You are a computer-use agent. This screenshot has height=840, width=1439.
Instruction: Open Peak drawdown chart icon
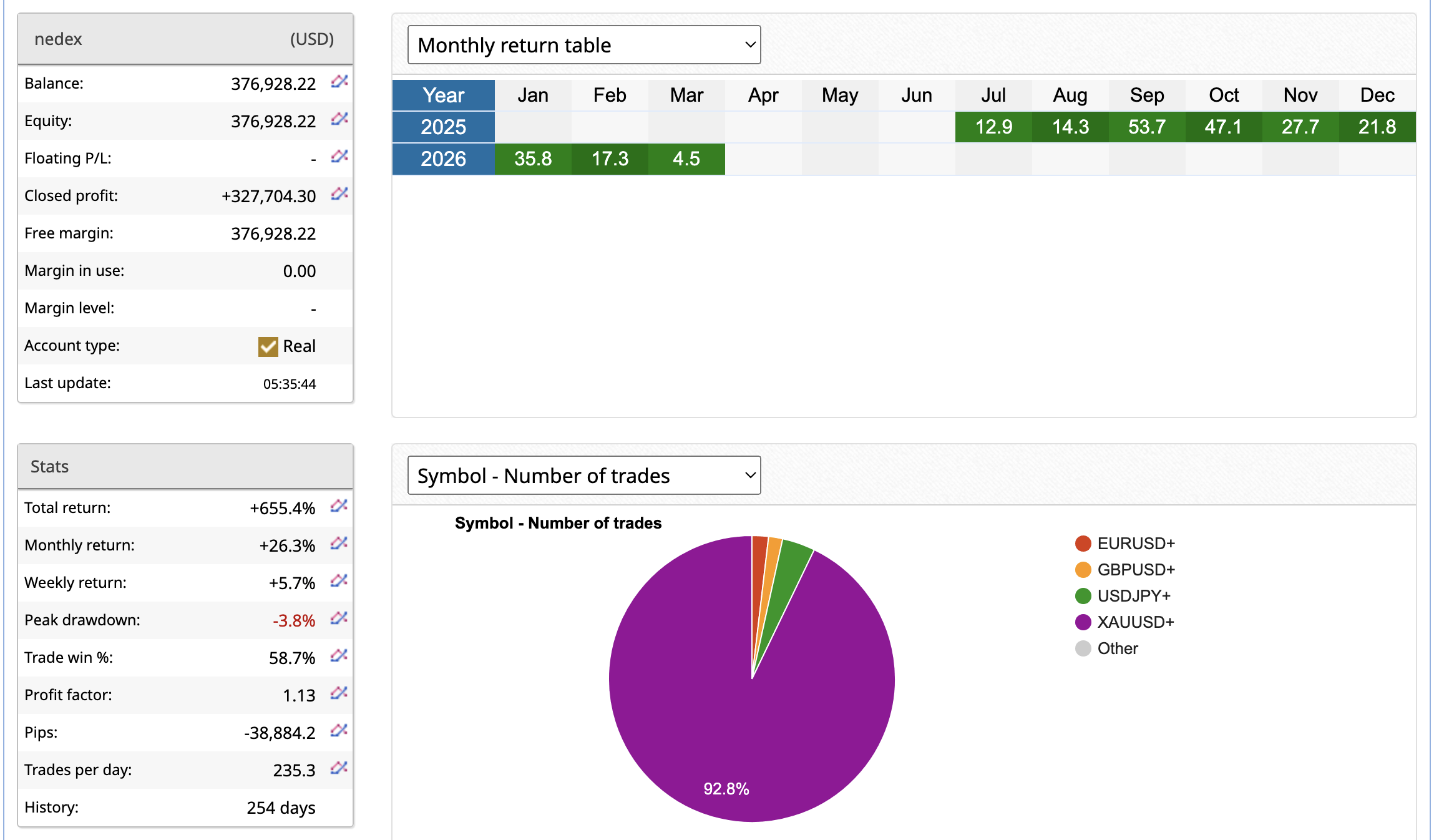[339, 618]
